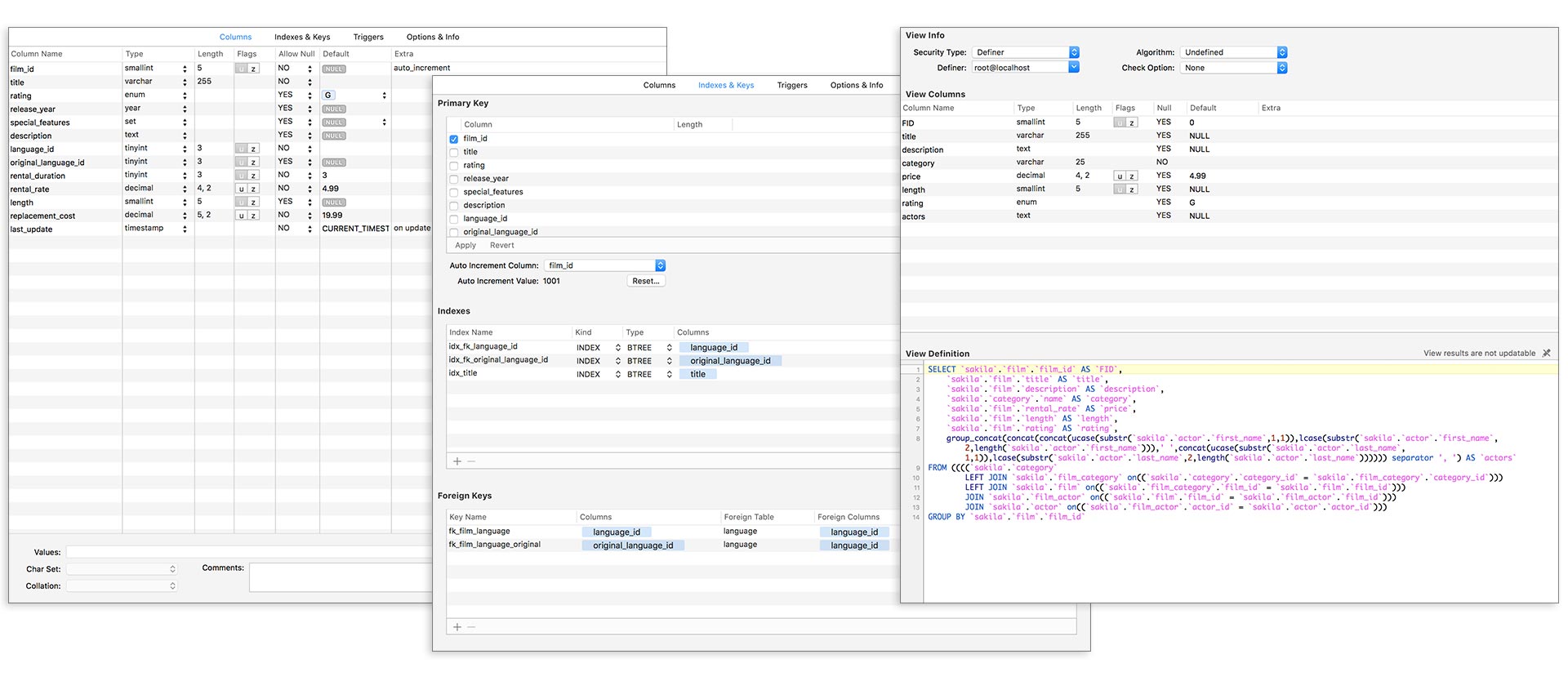Check special_features as a primary key column

coord(454,192)
